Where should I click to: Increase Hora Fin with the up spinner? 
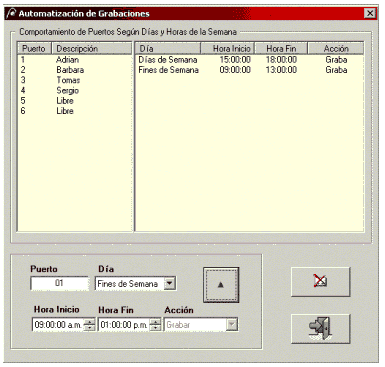coord(155,322)
